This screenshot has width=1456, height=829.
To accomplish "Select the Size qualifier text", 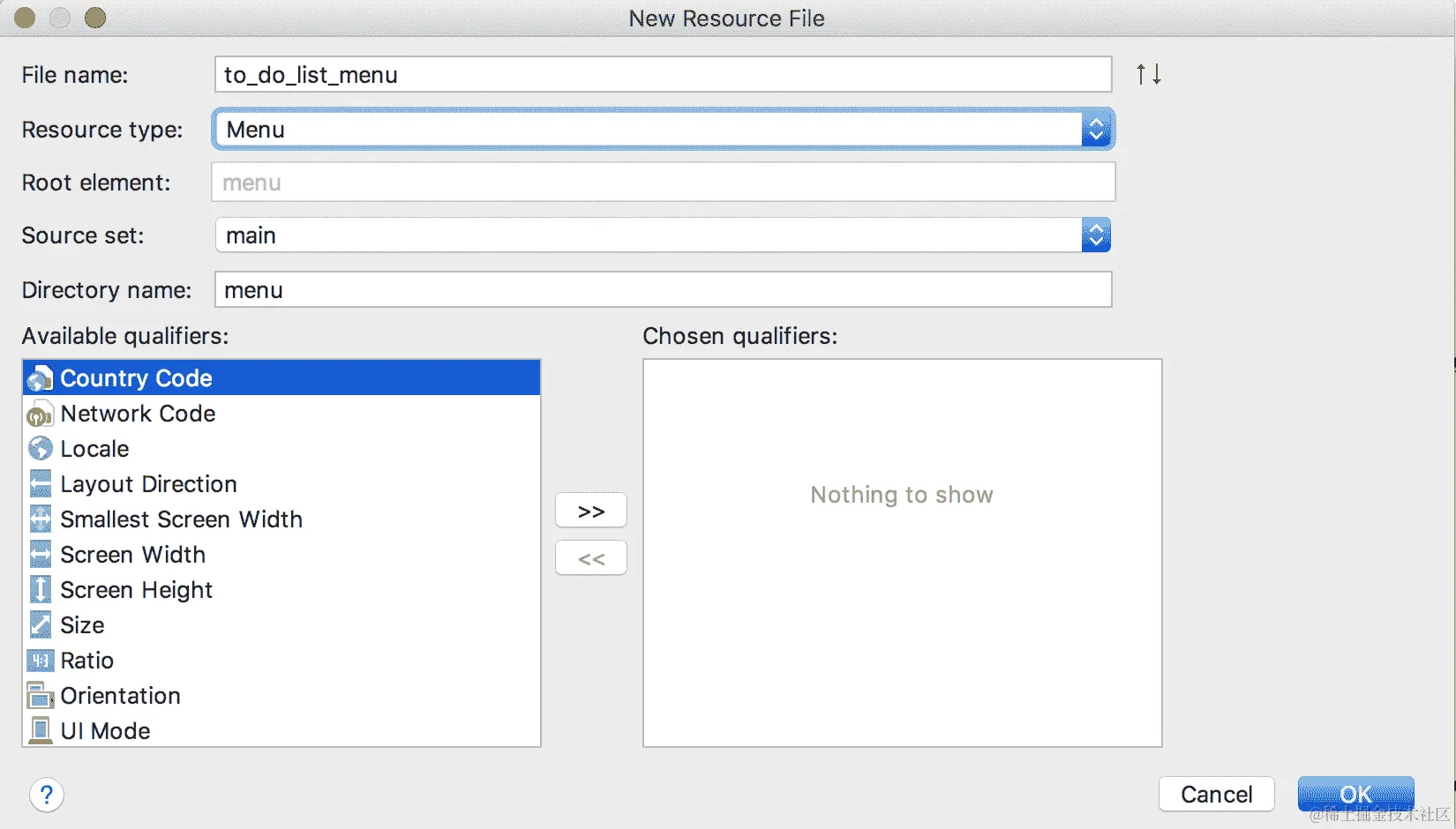I will [82, 625].
